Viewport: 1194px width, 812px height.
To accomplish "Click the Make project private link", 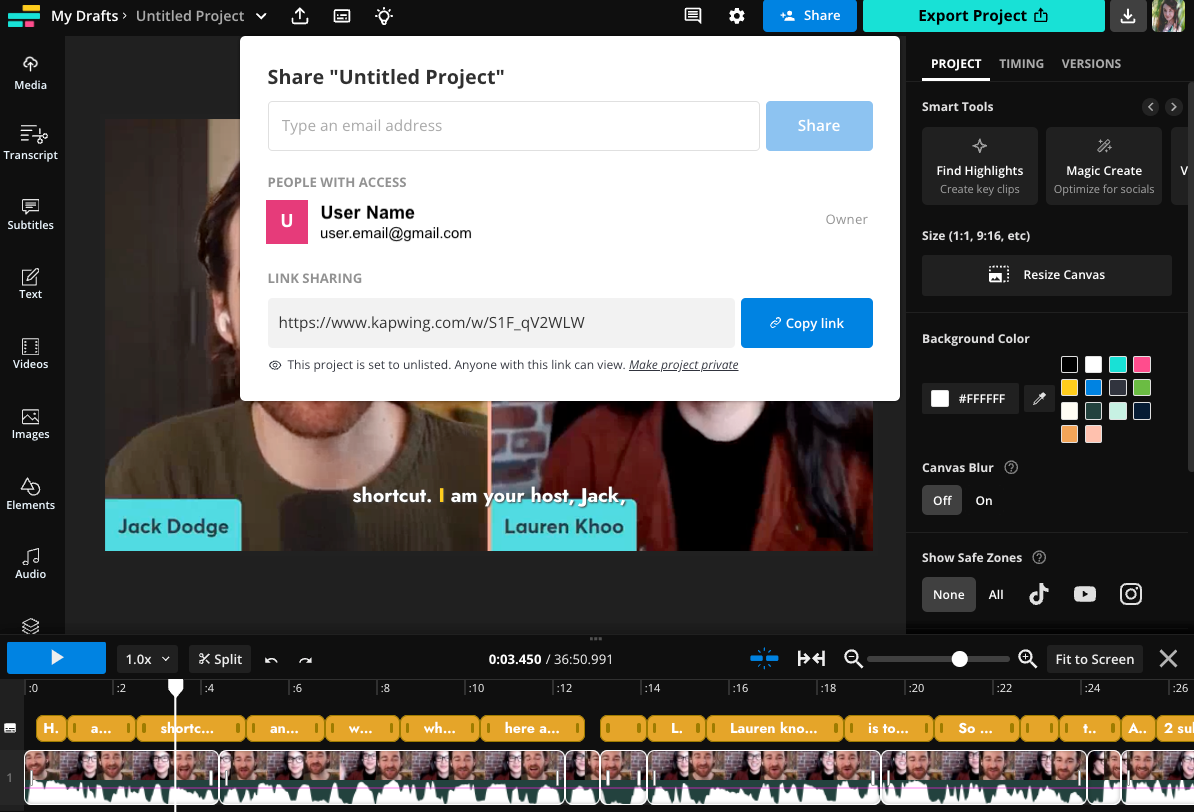I will [683, 364].
